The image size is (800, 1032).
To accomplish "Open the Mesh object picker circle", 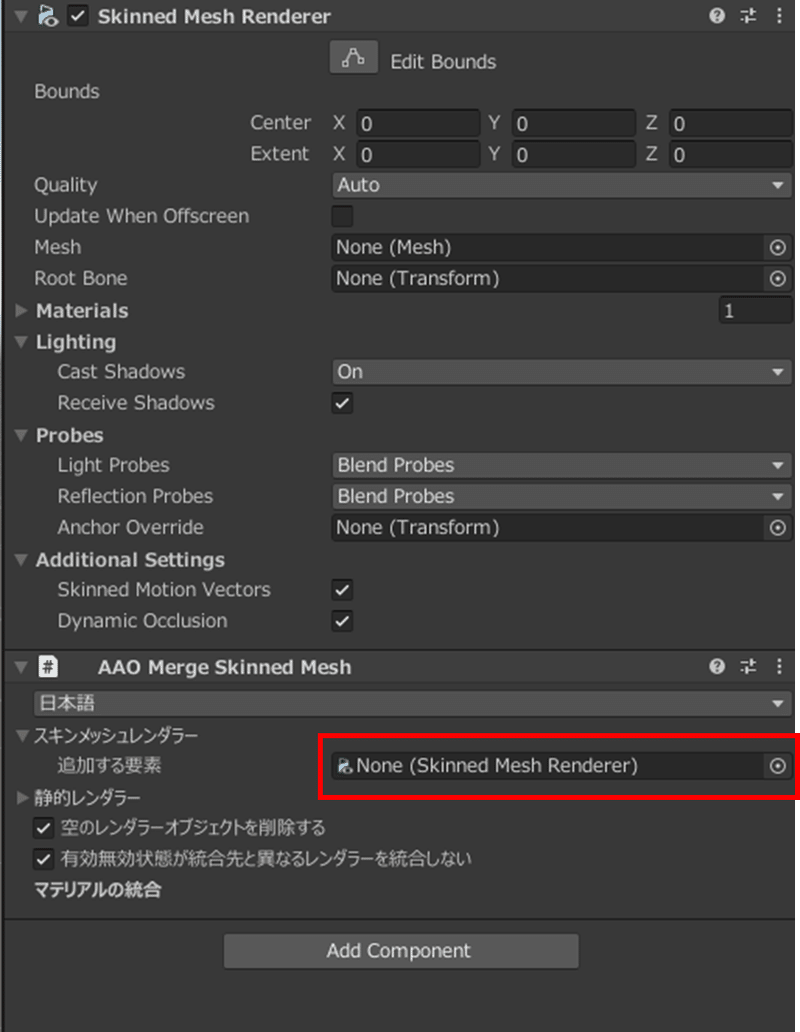I will [778, 247].
